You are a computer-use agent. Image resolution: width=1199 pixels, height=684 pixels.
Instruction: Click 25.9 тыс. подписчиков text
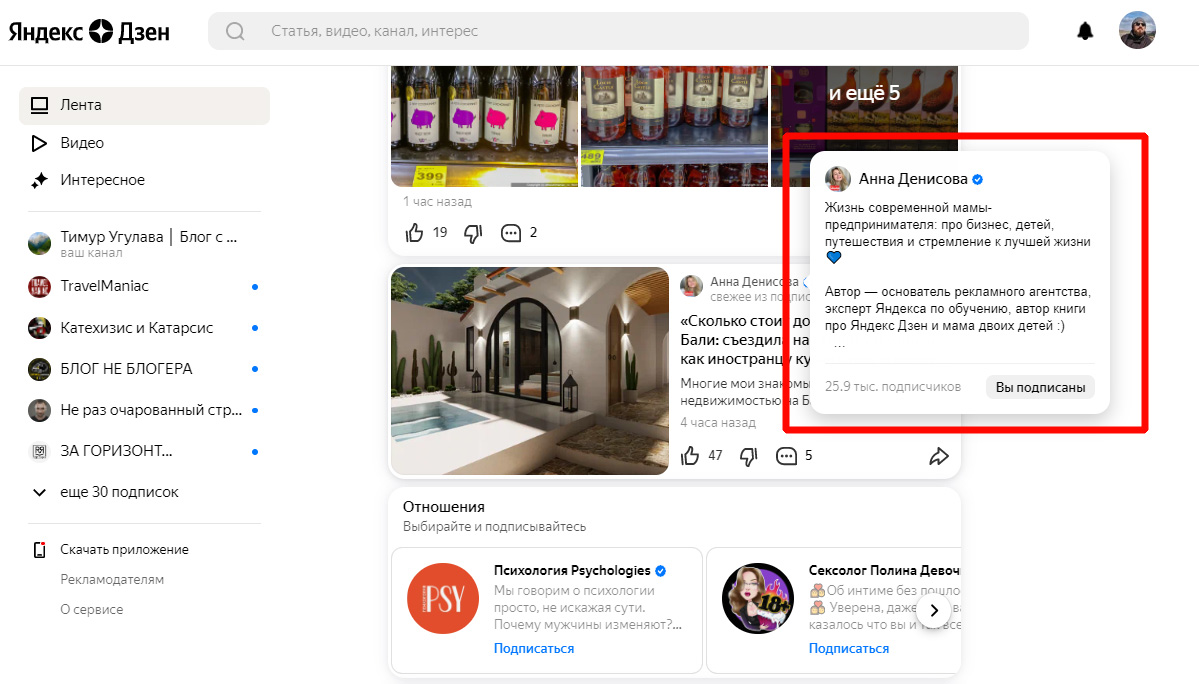(892, 387)
